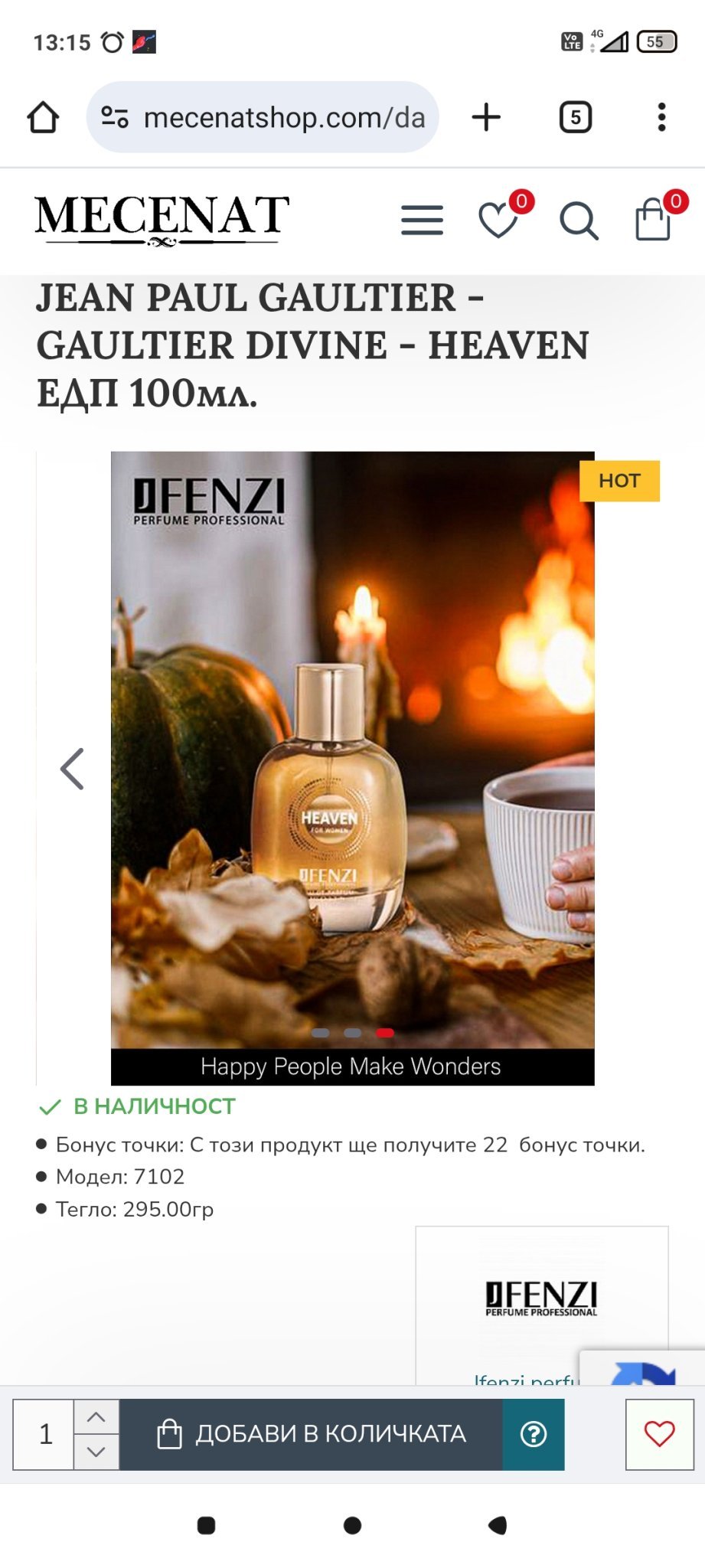The height and width of the screenshot is (1568, 705).
Task: Select the second carousel dot indicator
Action: pos(353,1033)
